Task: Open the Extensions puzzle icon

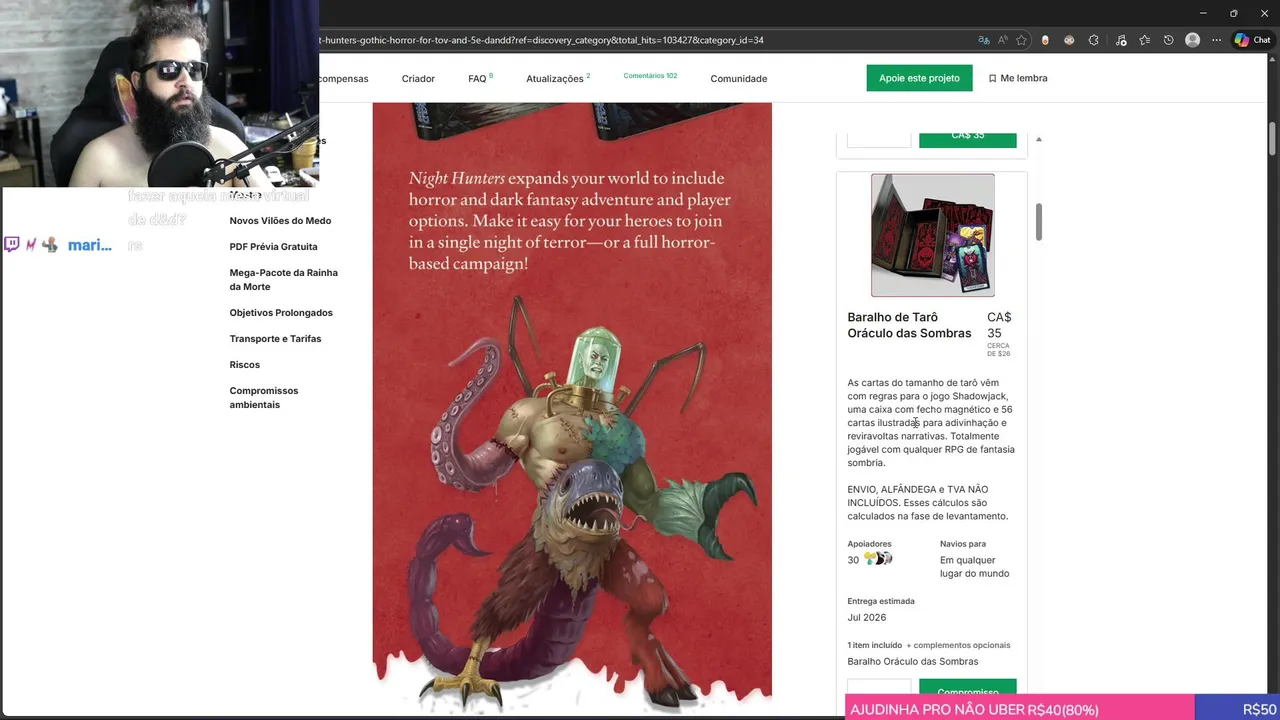Action: [x=1093, y=40]
